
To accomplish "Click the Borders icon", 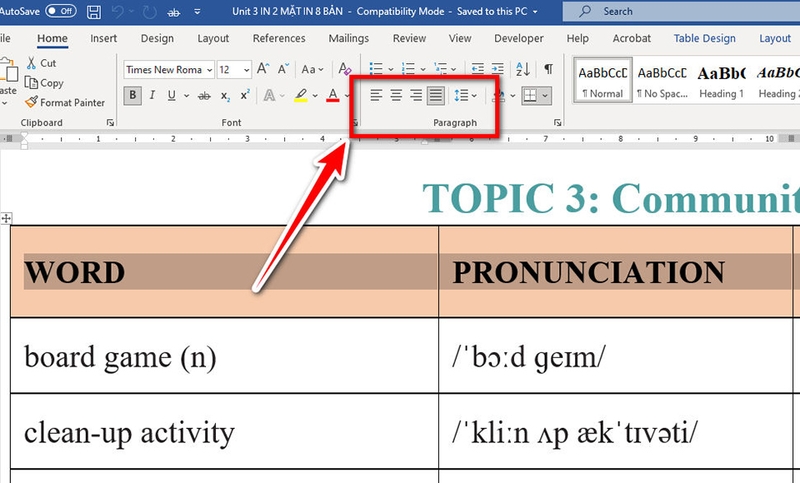I will click(530, 95).
